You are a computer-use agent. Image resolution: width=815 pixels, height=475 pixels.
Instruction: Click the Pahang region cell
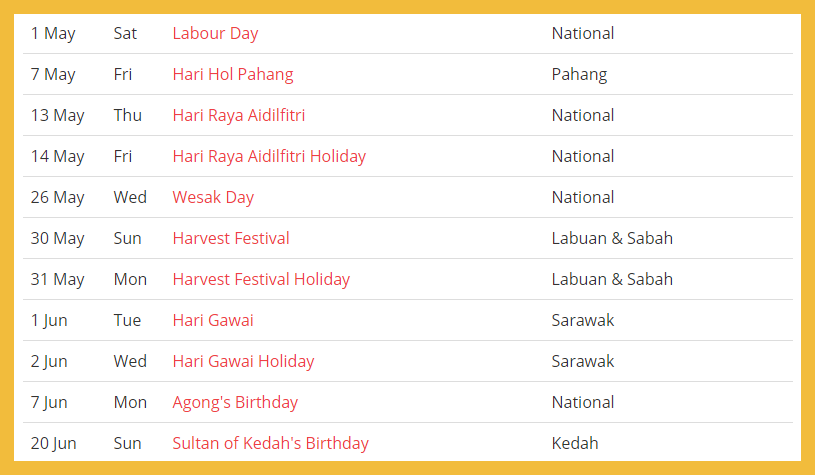(579, 74)
